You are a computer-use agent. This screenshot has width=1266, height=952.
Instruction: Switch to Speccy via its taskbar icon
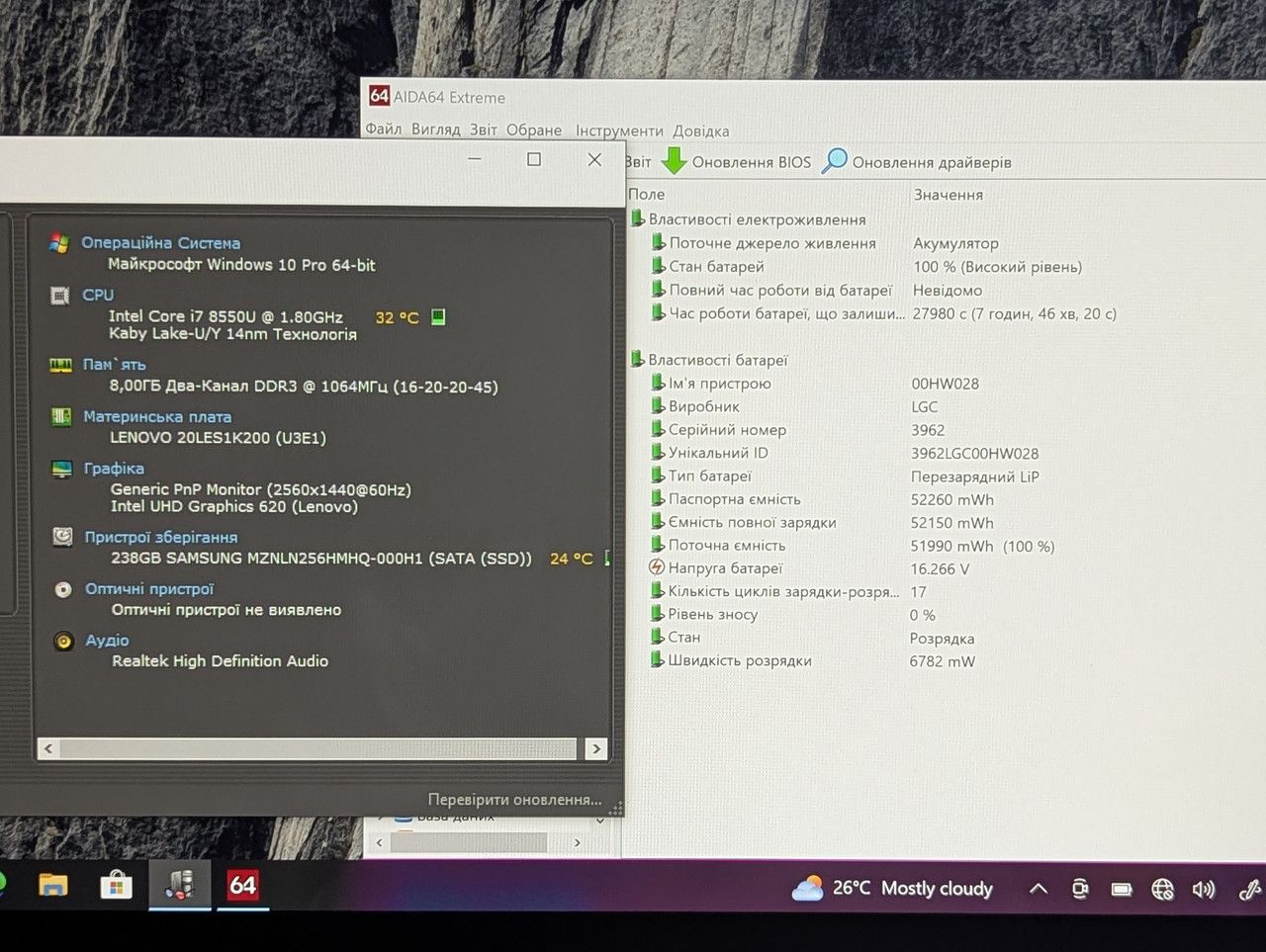(x=179, y=885)
